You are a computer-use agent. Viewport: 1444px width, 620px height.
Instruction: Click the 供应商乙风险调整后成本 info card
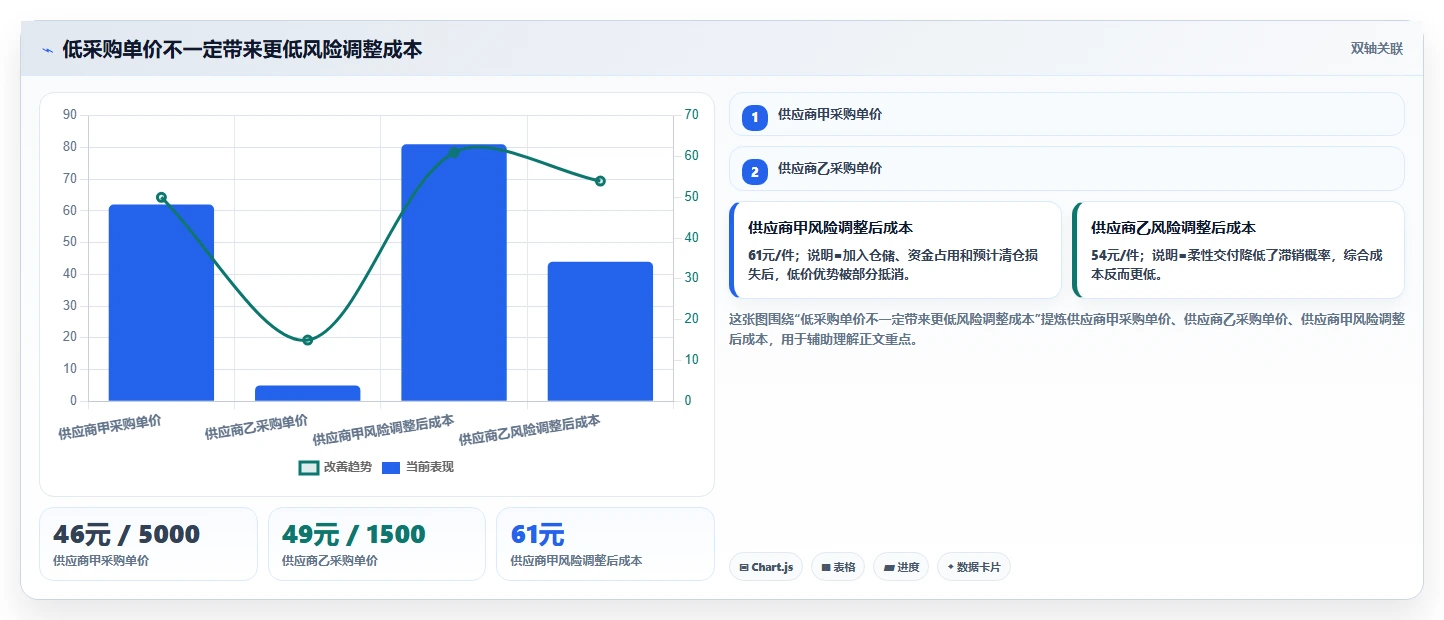click(x=1238, y=250)
